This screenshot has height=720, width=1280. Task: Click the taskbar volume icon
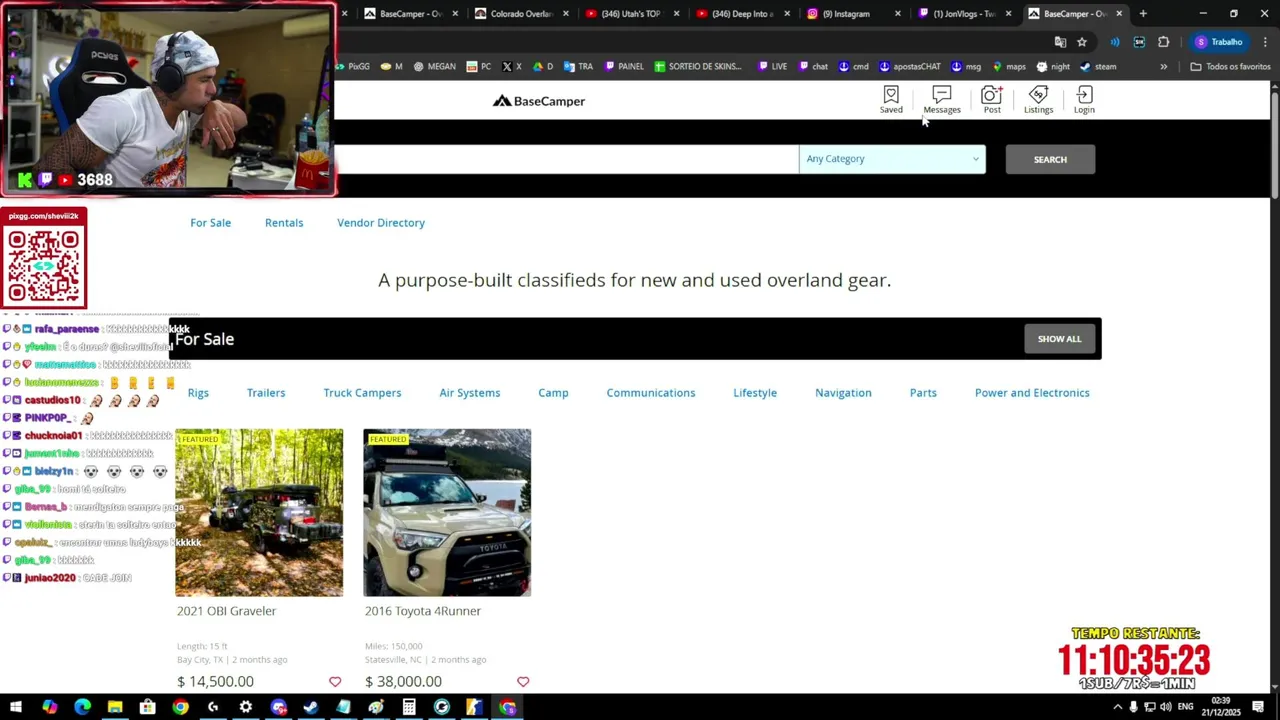pyautogui.click(x=1166, y=707)
